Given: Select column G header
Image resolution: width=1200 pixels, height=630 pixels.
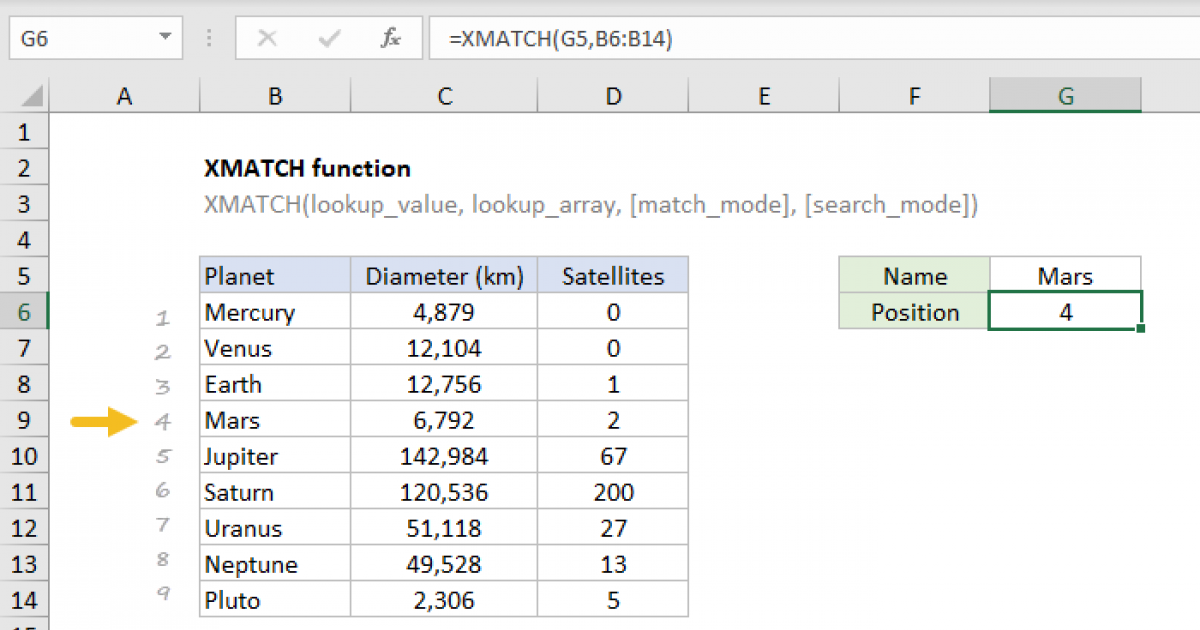Looking at the screenshot, I should coord(1065,95).
